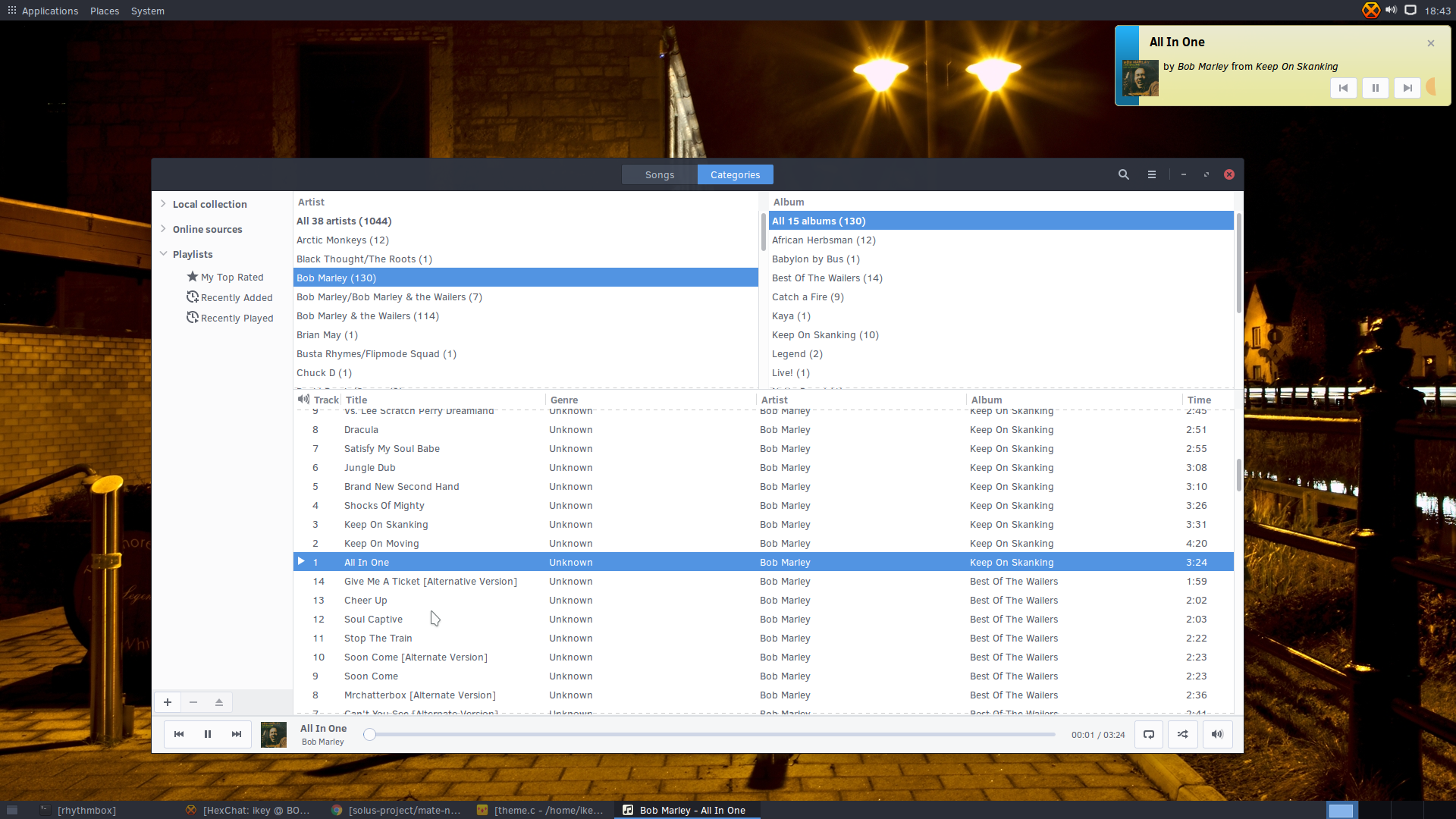Open the hamburger menu in Rhythmbox header
This screenshot has width=1456, height=819.
[1151, 174]
